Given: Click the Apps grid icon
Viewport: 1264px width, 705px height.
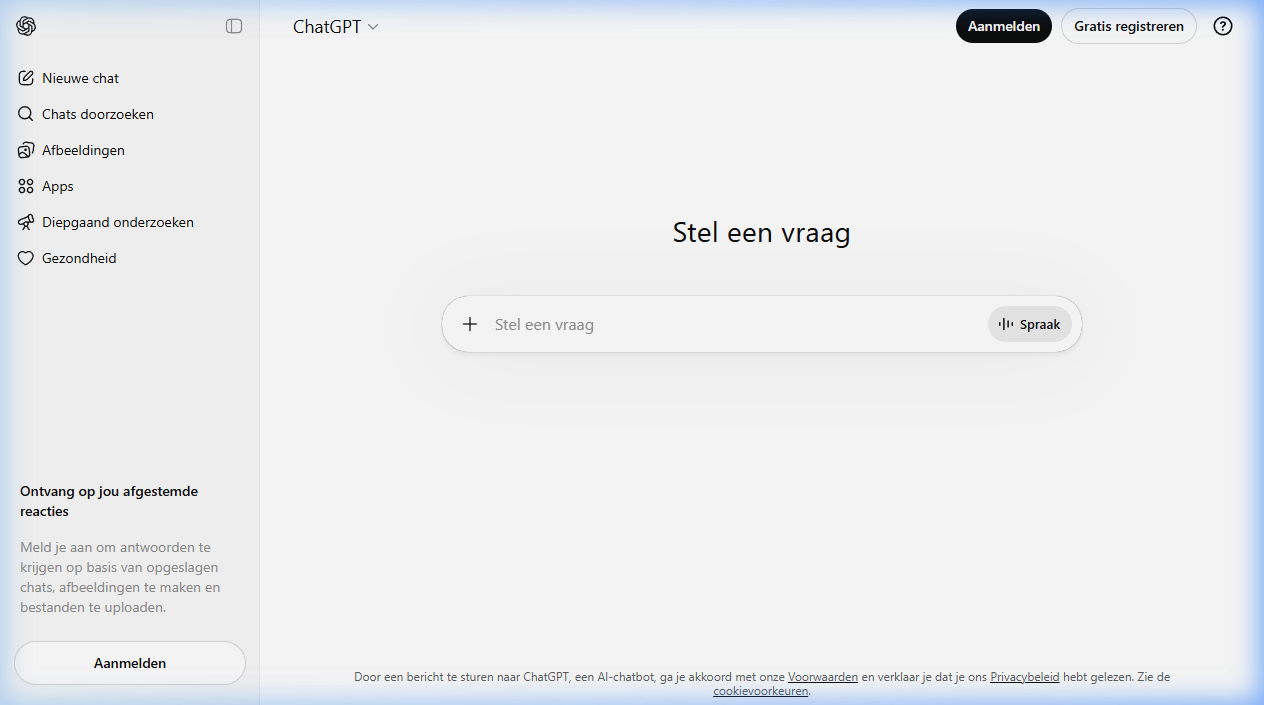Looking at the screenshot, I should pyautogui.click(x=26, y=186).
